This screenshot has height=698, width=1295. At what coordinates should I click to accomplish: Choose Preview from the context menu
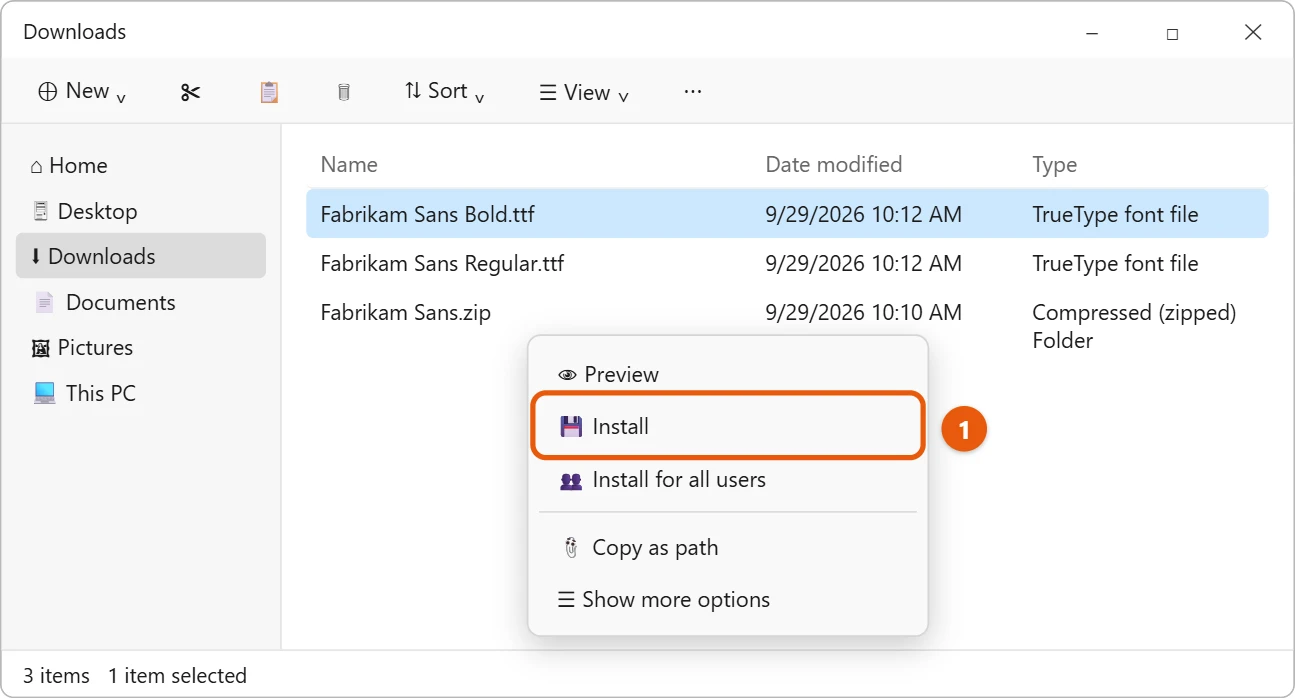pyautogui.click(x=728, y=375)
